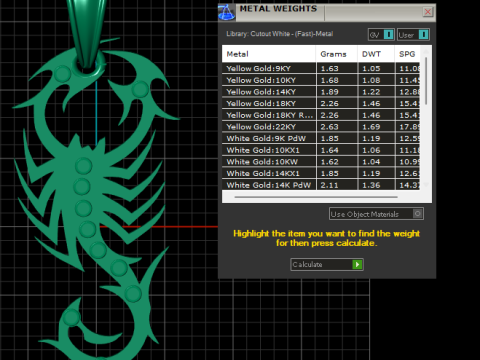Select the Yellow Gold:10KY row
480x360 pixels.
[321, 80]
